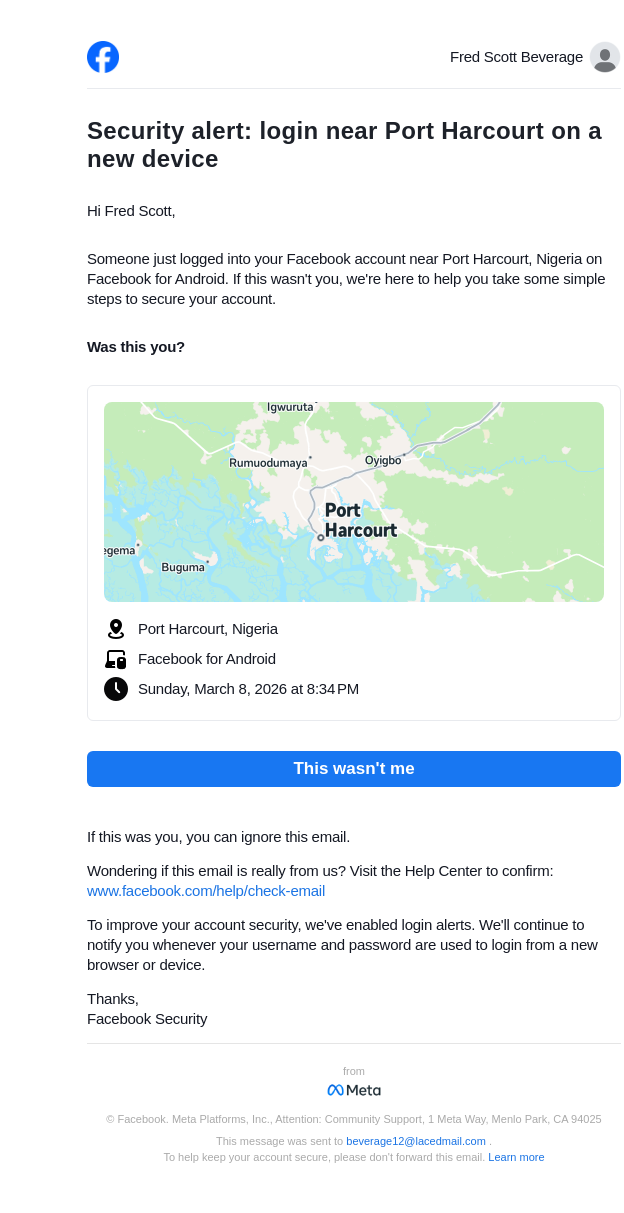This screenshot has width=624, height=1213.
Task: Click the "Facebook for Android" device text
Action: (x=207, y=659)
